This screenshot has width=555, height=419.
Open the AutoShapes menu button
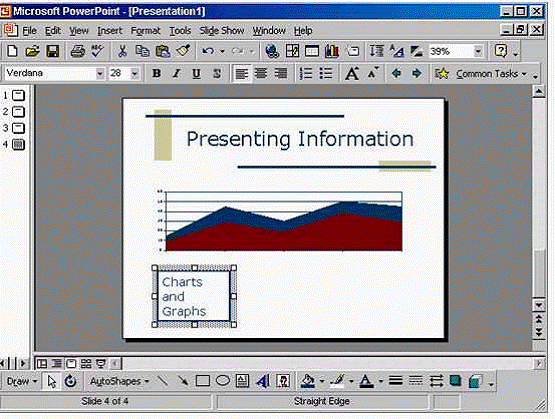pyautogui.click(x=119, y=381)
